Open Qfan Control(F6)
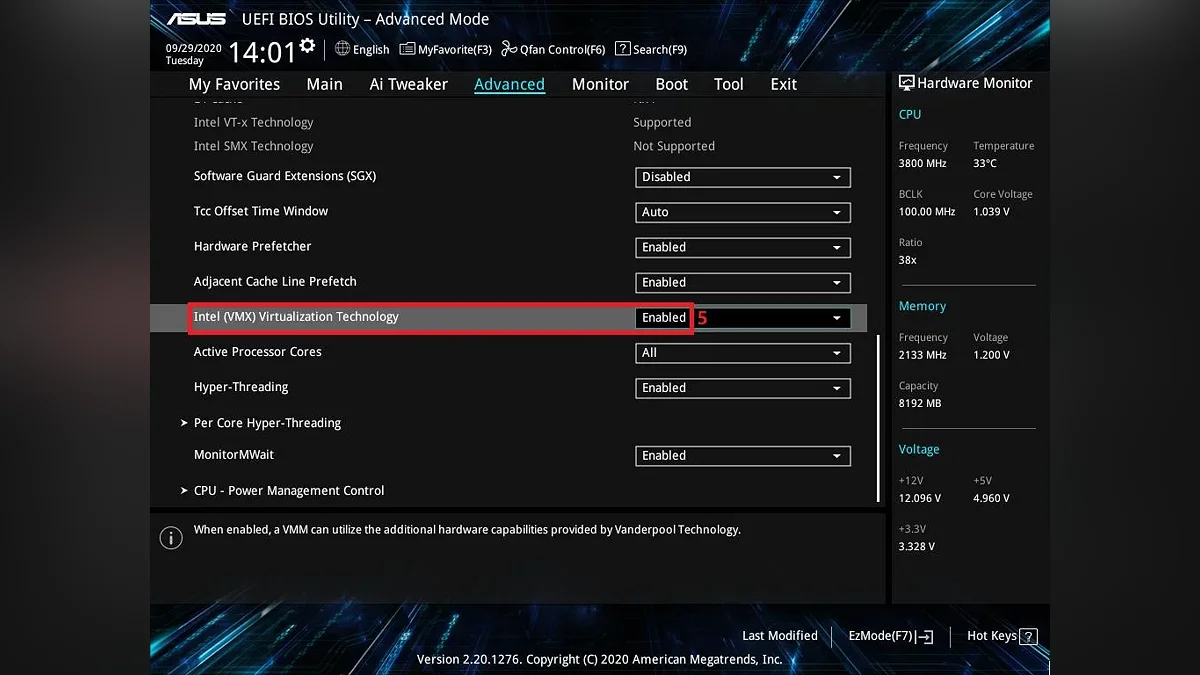This screenshot has height=675, width=1200. coord(553,49)
